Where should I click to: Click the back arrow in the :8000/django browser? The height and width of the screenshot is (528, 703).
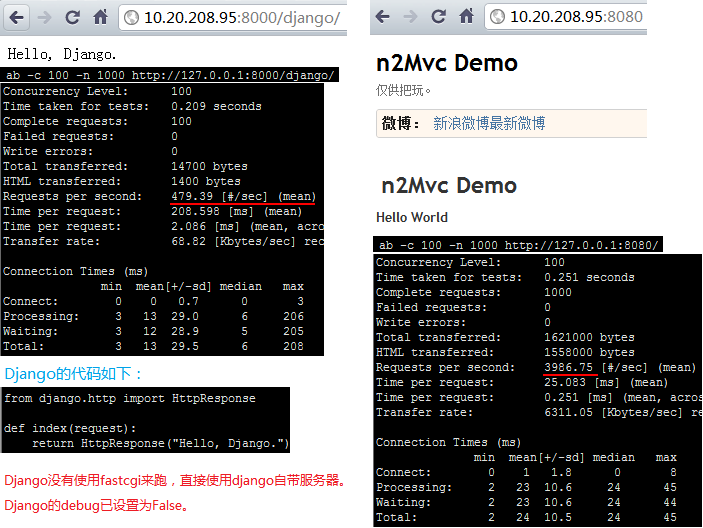click(17, 17)
